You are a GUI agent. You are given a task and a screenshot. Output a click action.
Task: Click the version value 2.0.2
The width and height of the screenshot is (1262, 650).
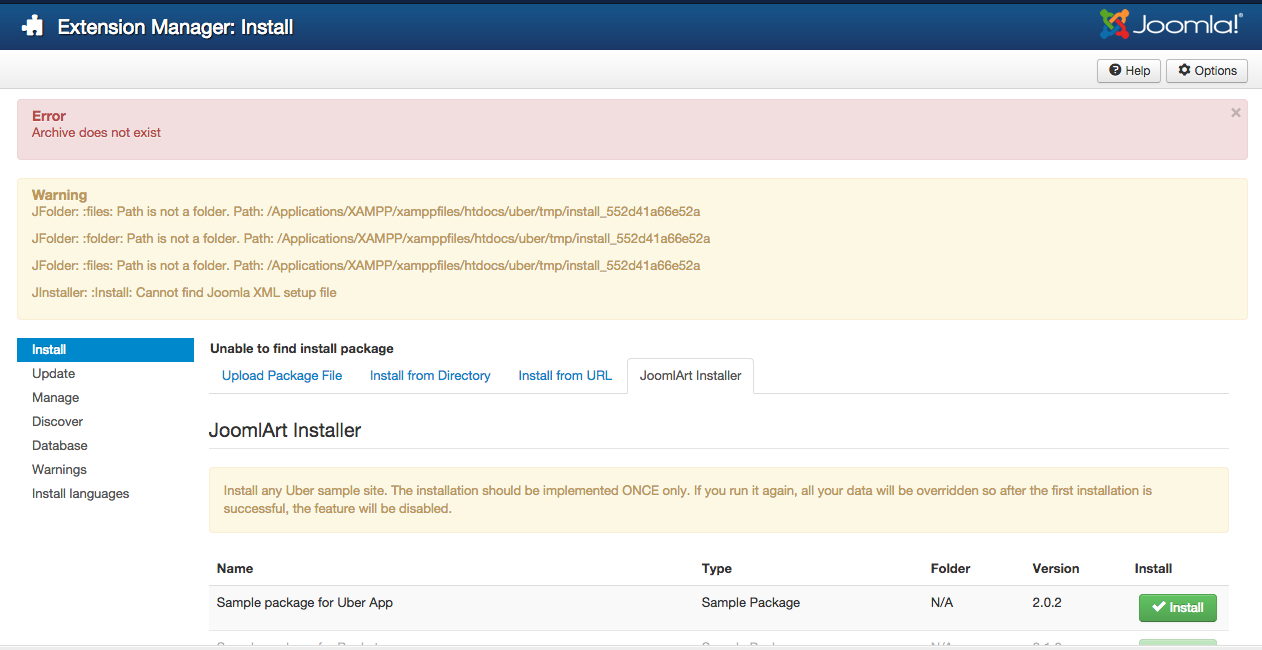click(x=1049, y=603)
